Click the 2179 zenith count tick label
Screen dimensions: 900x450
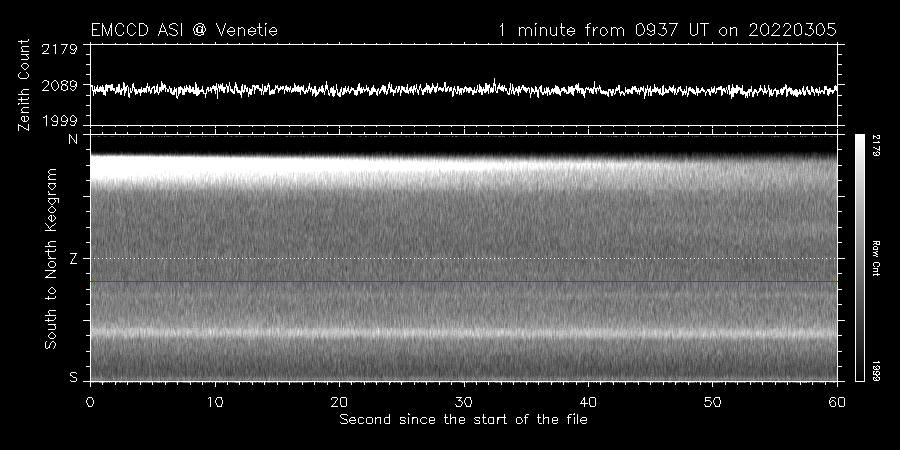pyautogui.click(x=59, y=49)
